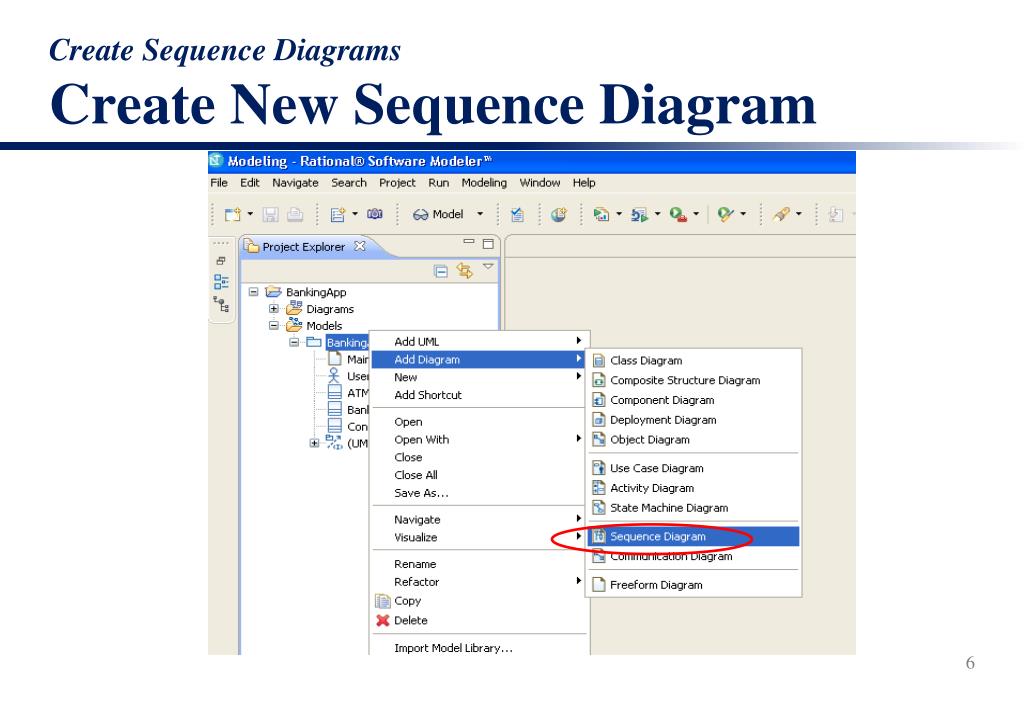Choose Import Model Library...
Image resolution: width=1024 pixels, height=709 pixels.
click(479, 648)
